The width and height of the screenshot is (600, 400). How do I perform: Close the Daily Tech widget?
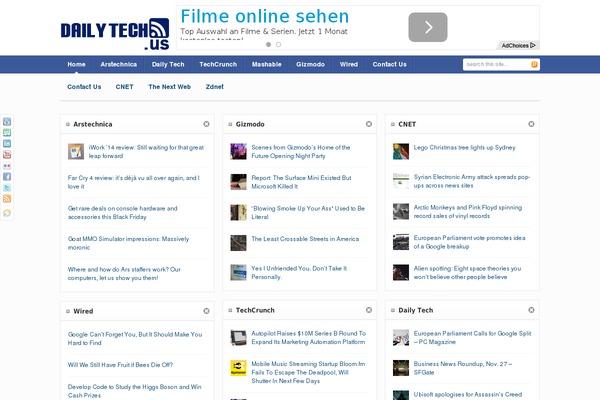[x=531, y=310]
